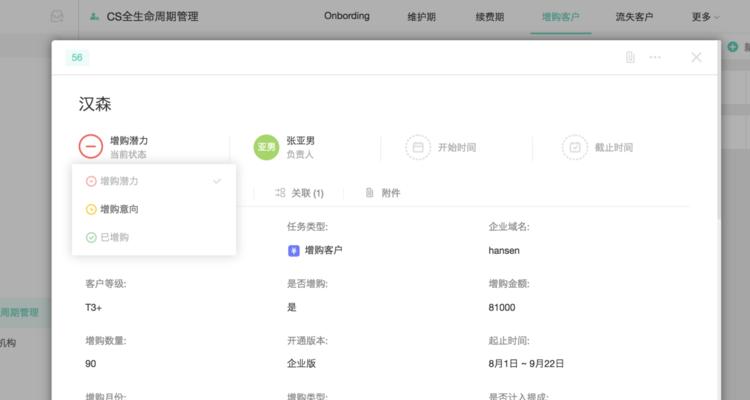Screen dimensions: 750x400
Task: Click the 增购数量 value 90
Action: point(90,364)
